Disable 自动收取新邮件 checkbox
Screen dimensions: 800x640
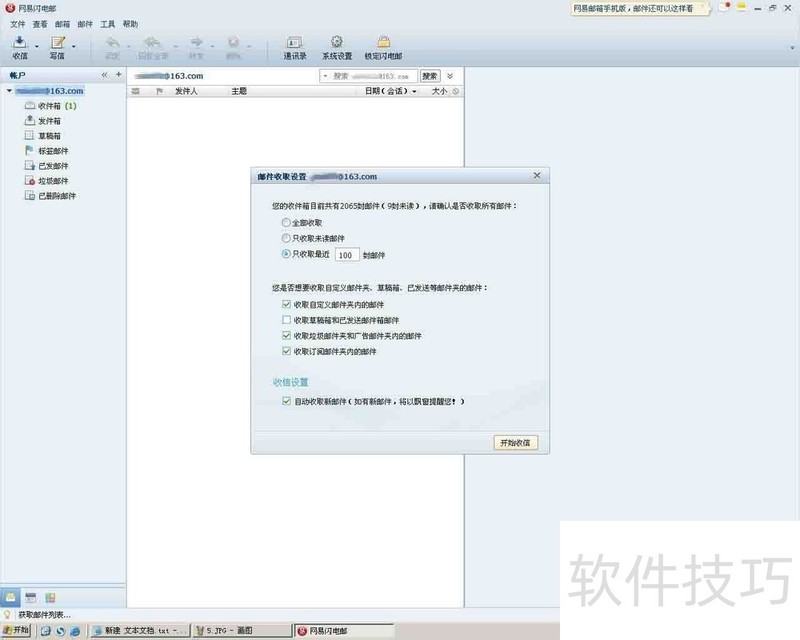(286, 401)
